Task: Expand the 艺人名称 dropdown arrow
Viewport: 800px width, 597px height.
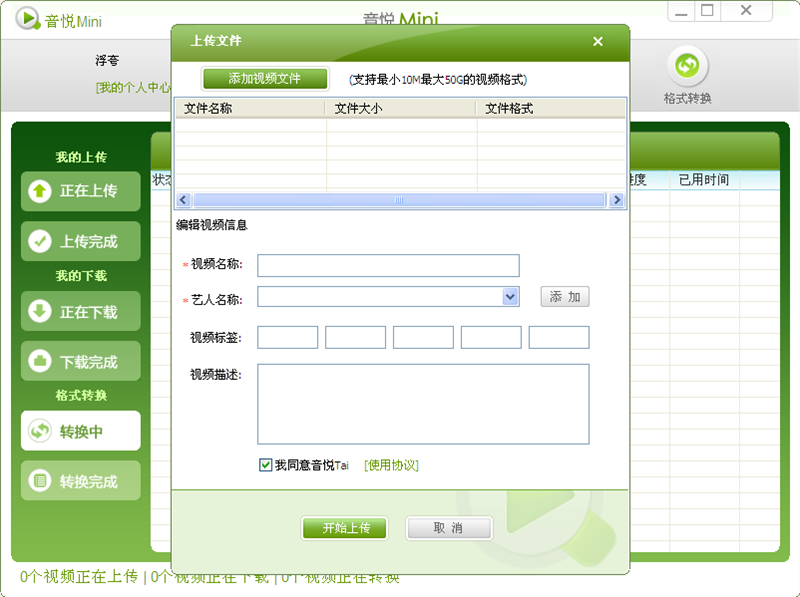Action: [x=510, y=297]
